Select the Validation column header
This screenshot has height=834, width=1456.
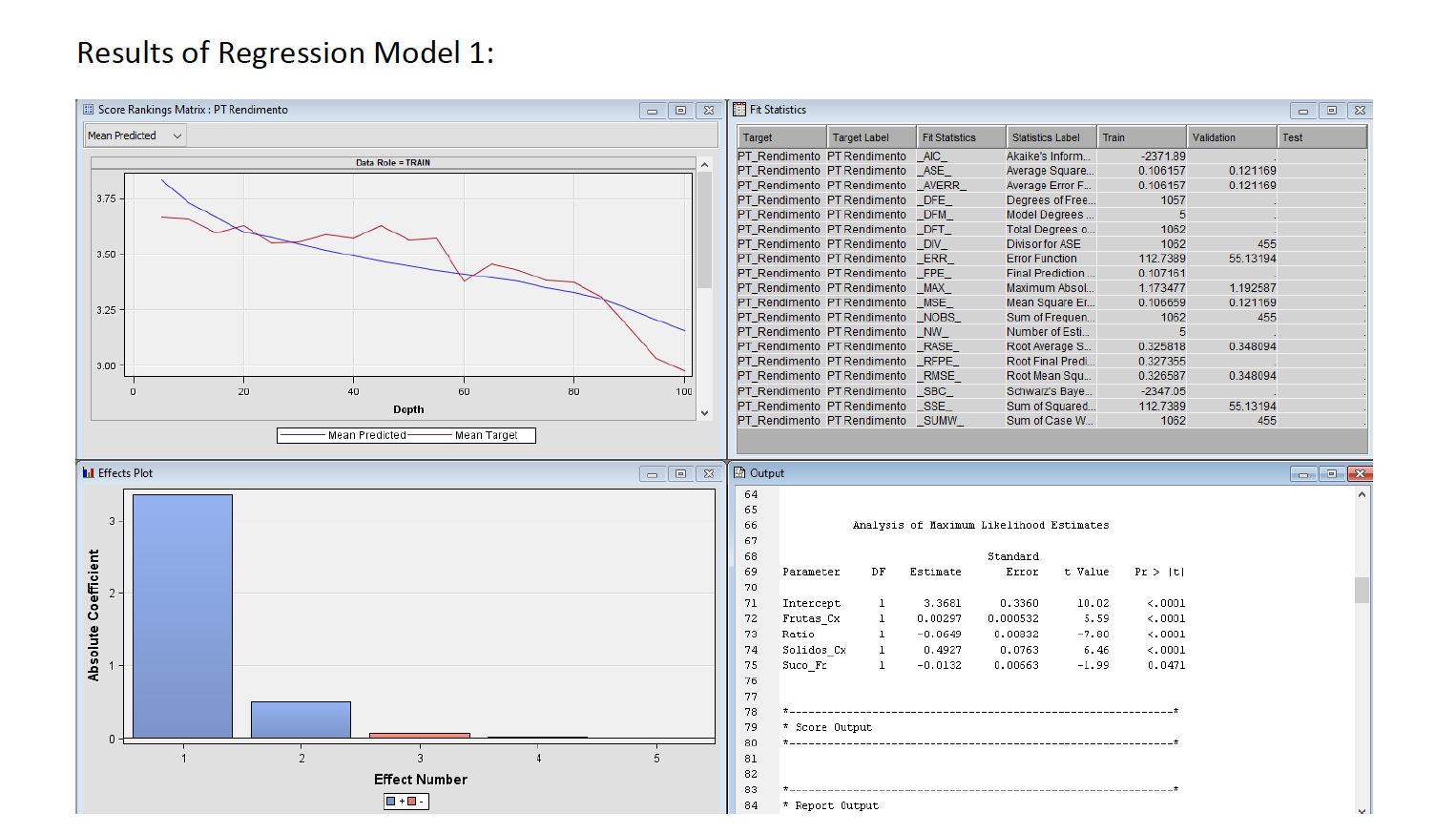[x=1231, y=136]
